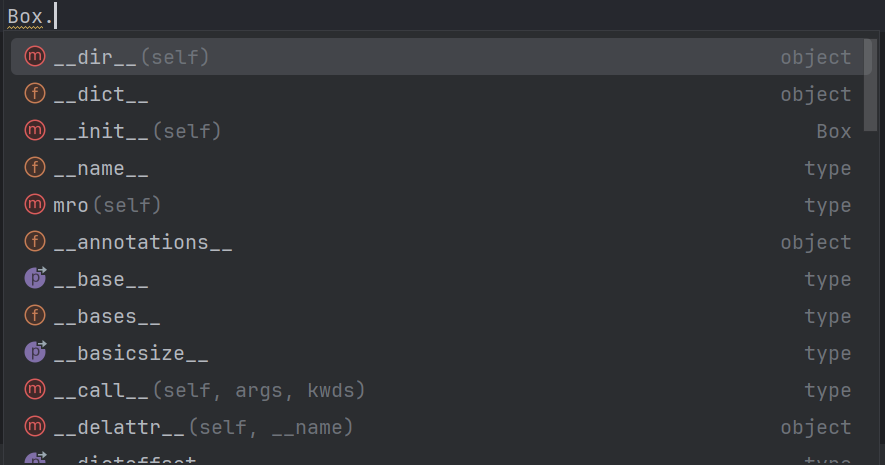This screenshot has width=885, height=465.
Task: Pick the __init__(self) completion entry
Action: coord(137,131)
